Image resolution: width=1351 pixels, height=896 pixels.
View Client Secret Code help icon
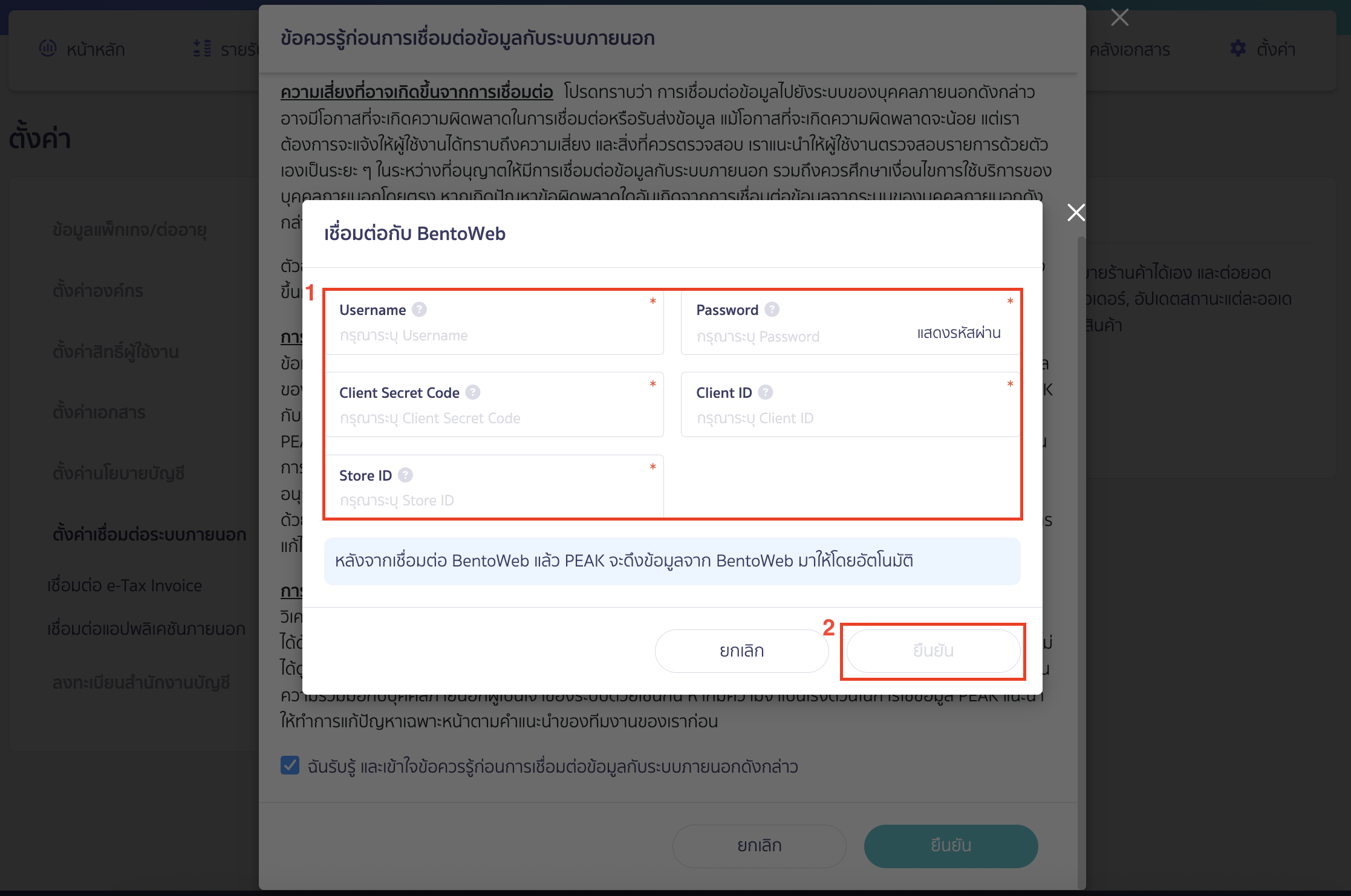click(x=473, y=392)
